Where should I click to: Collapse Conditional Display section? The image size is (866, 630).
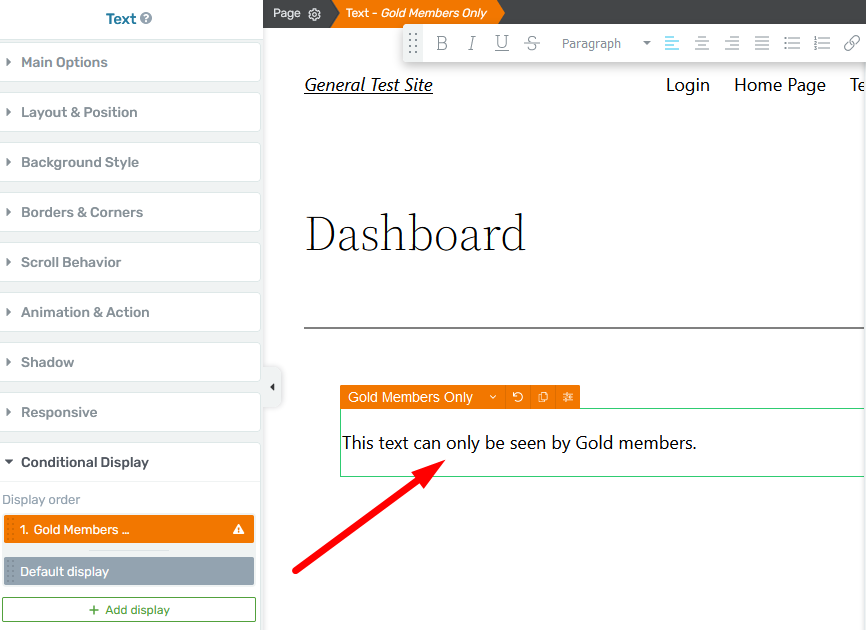tap(130, 462)
